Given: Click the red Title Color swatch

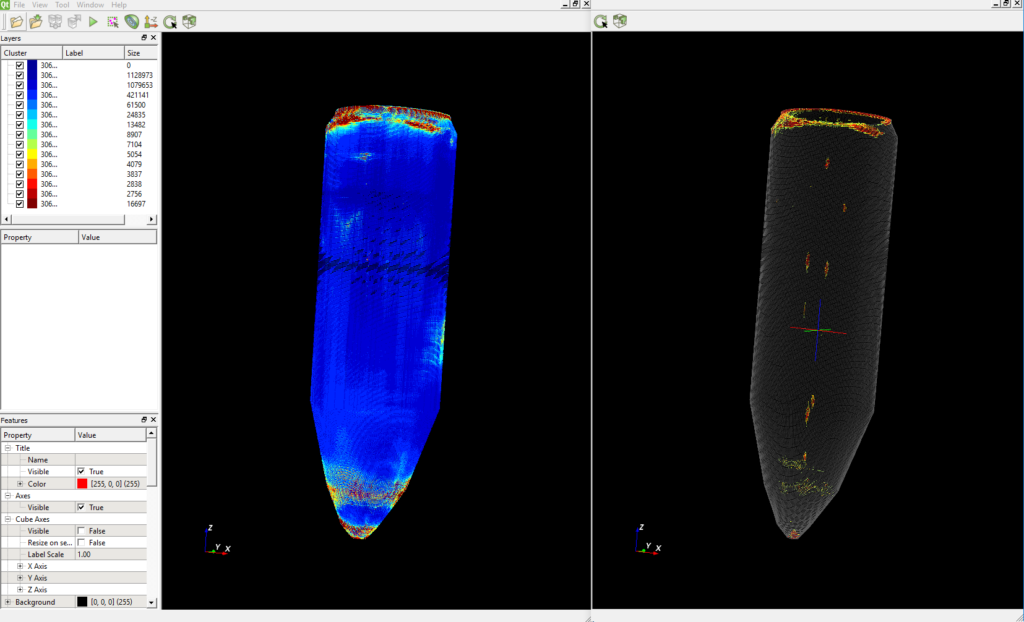Looking at the screenshot, I should click(82, 483).
